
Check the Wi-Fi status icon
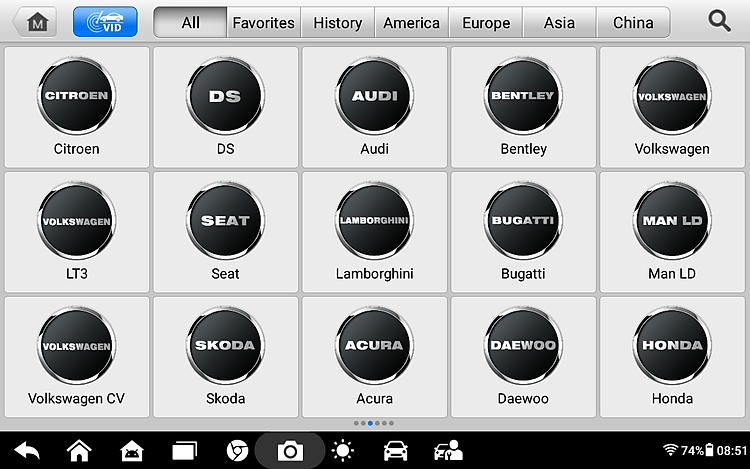[671, 450]
